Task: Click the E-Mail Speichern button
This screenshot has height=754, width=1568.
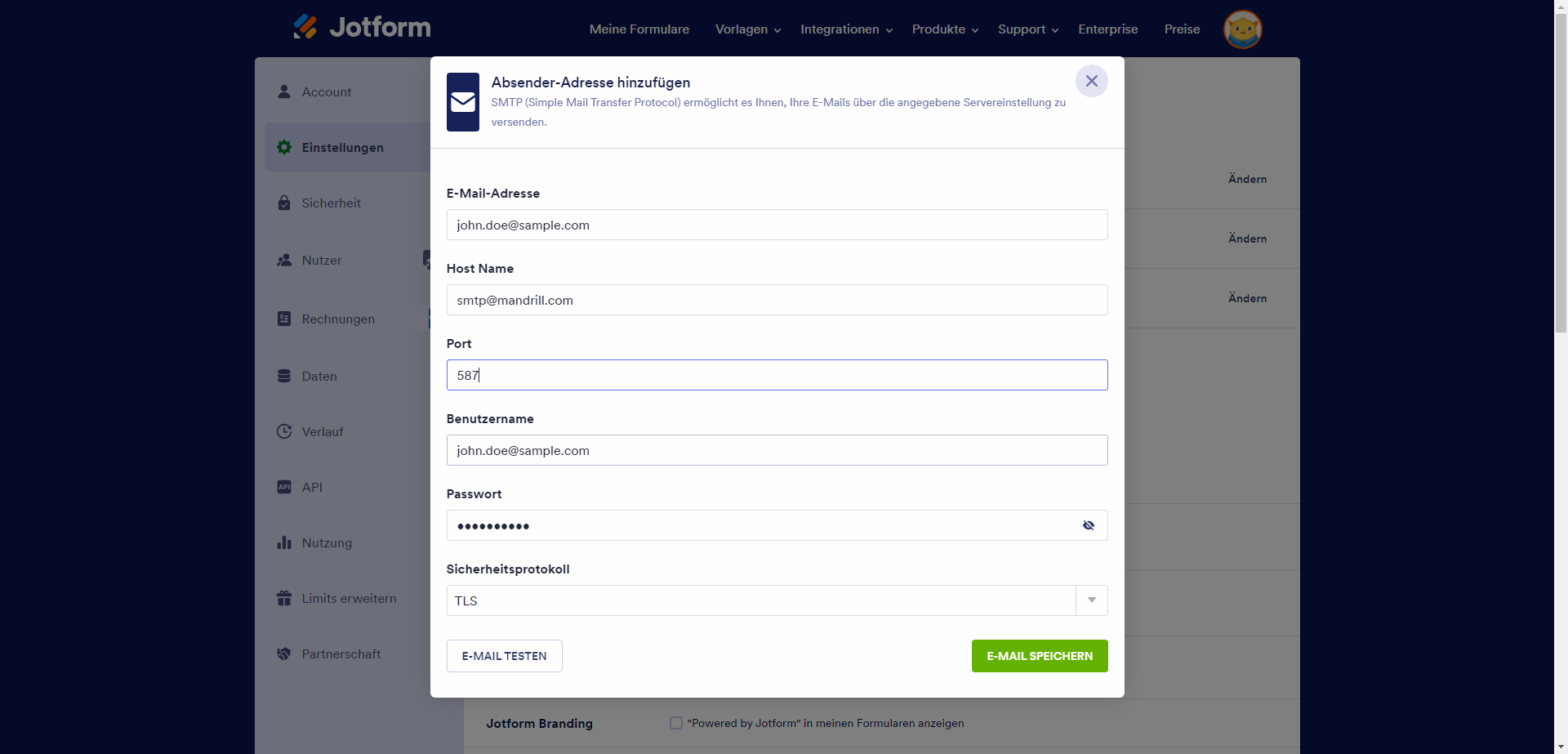Action: point(1039,656)
